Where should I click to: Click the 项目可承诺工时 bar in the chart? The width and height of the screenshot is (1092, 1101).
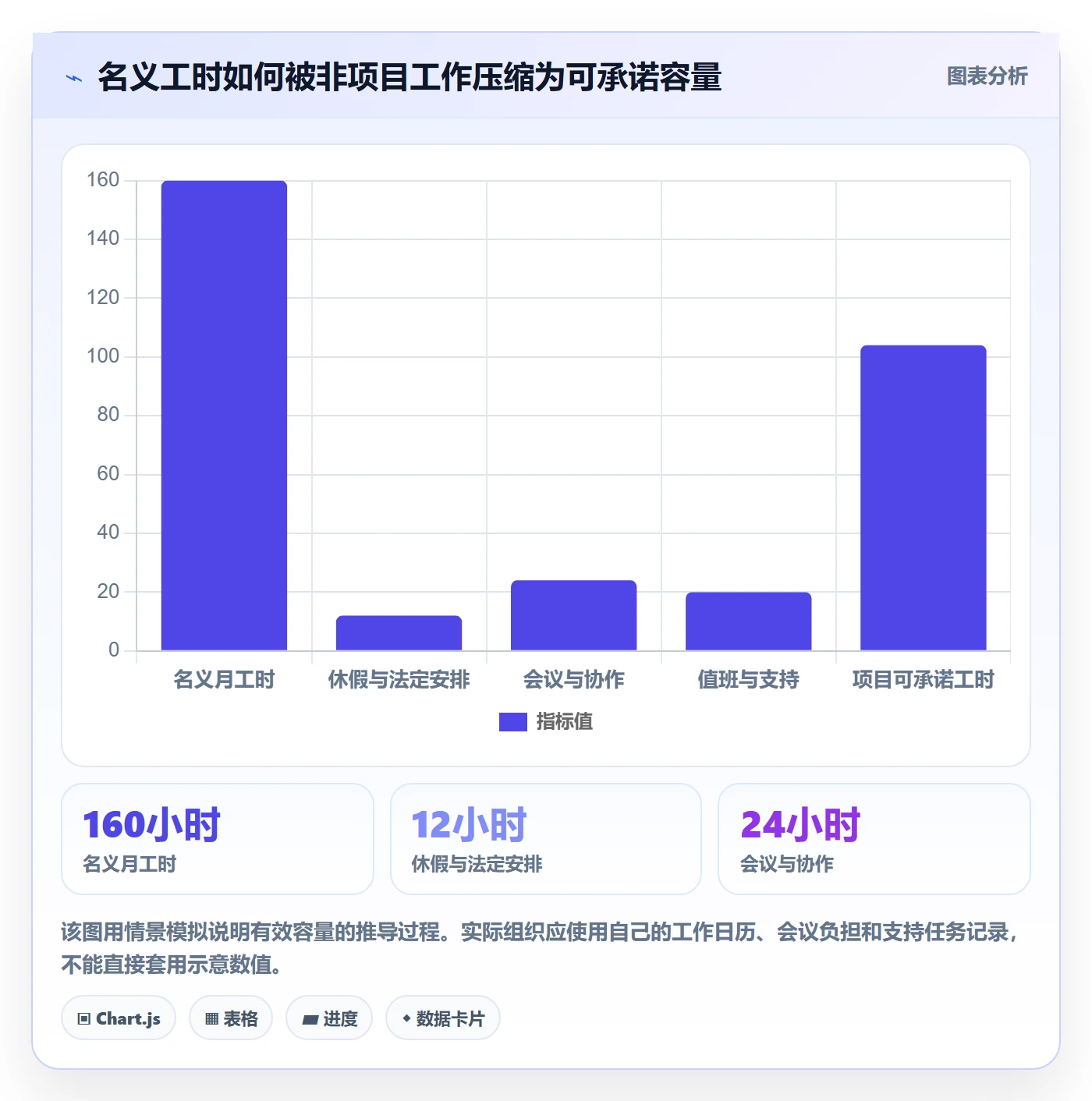(923, 497)
